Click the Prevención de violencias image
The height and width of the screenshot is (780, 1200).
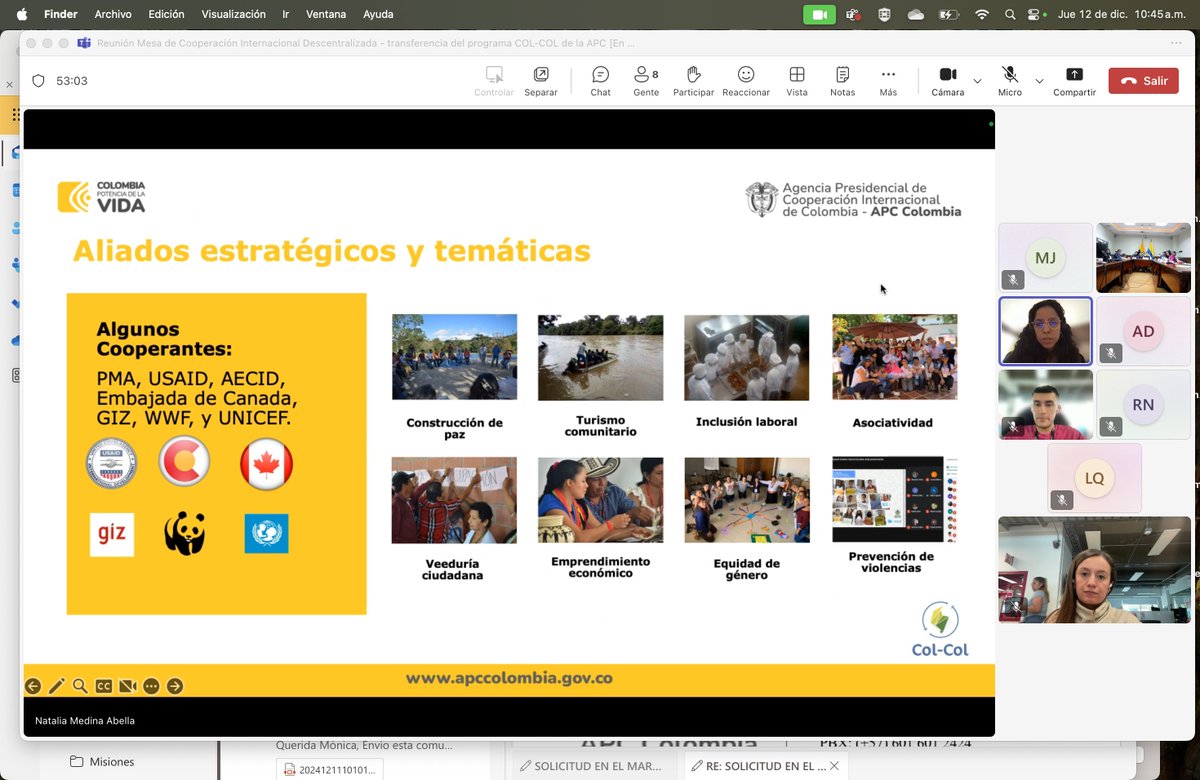coord(895,500)
